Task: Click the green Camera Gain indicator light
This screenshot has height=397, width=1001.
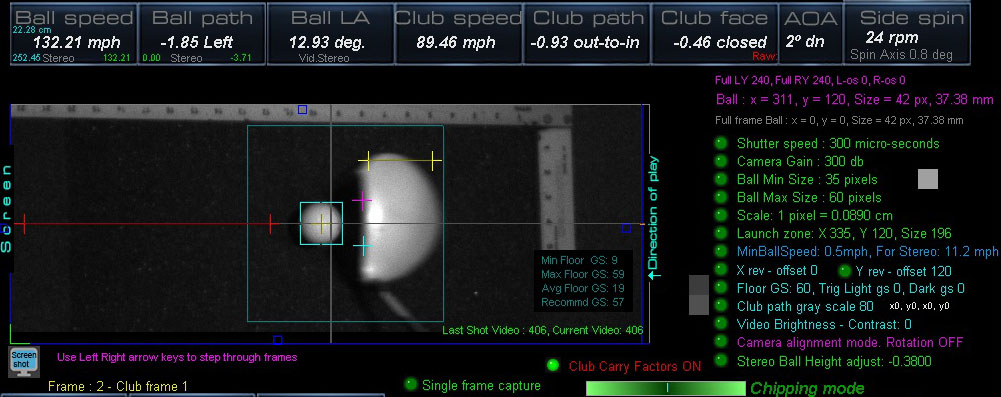Action: pyautogui.click(x=721, y=161)
